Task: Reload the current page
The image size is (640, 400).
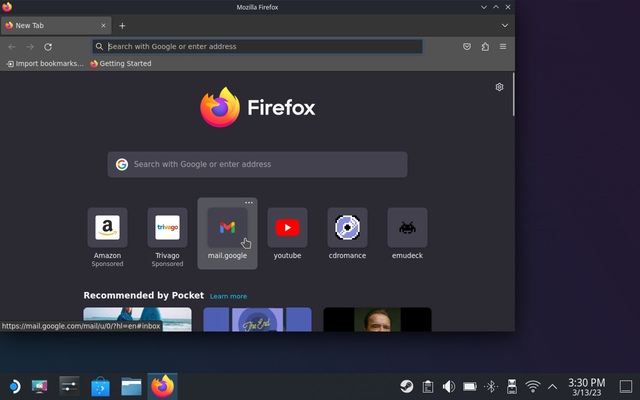Action: tap(48, 47)
